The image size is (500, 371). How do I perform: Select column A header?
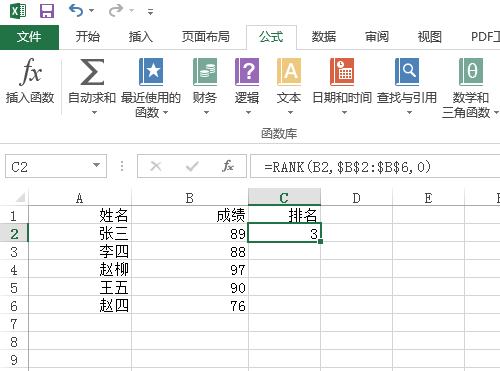80,198
